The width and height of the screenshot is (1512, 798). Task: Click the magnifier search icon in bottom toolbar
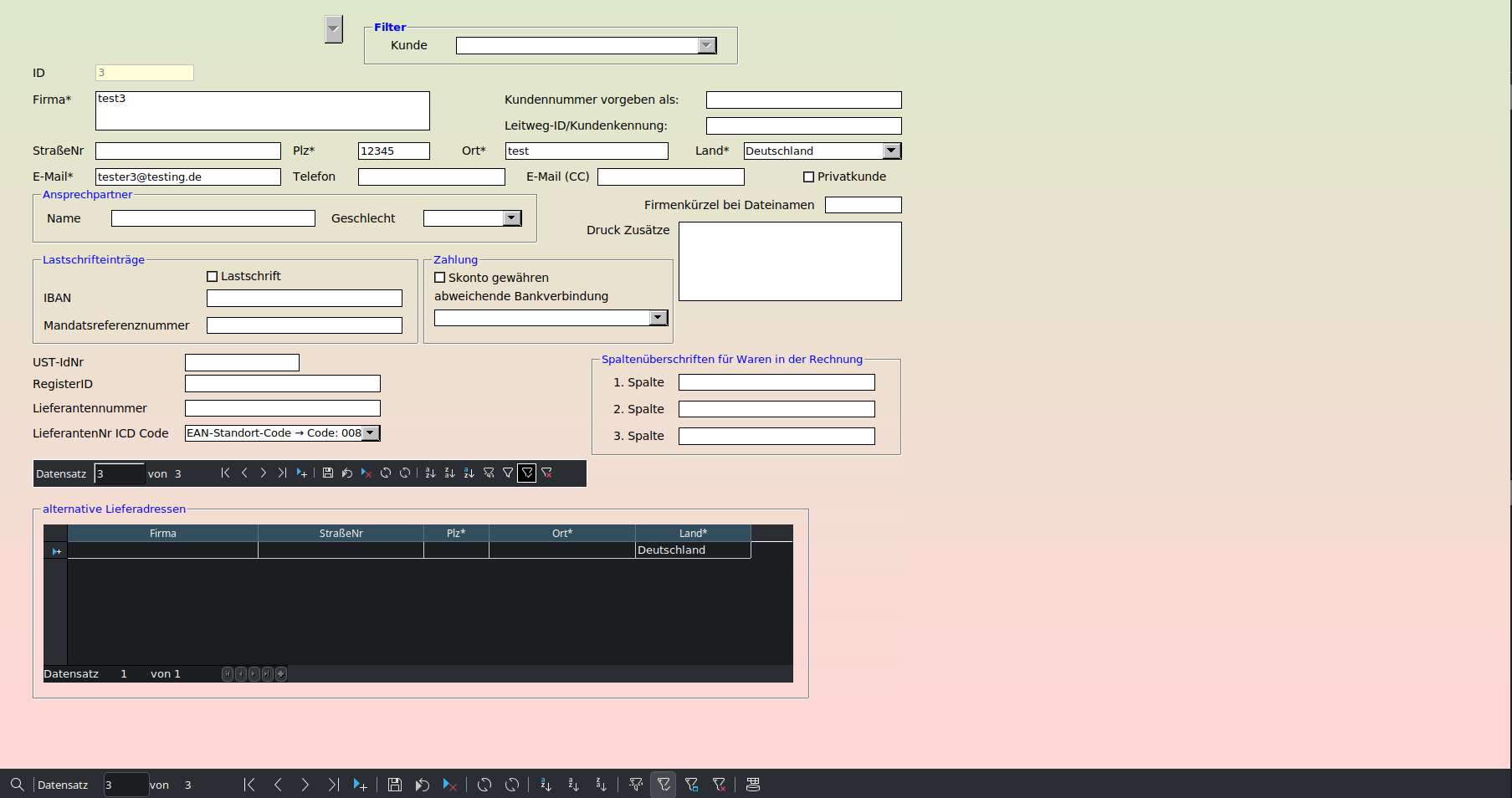pos(17,785)
